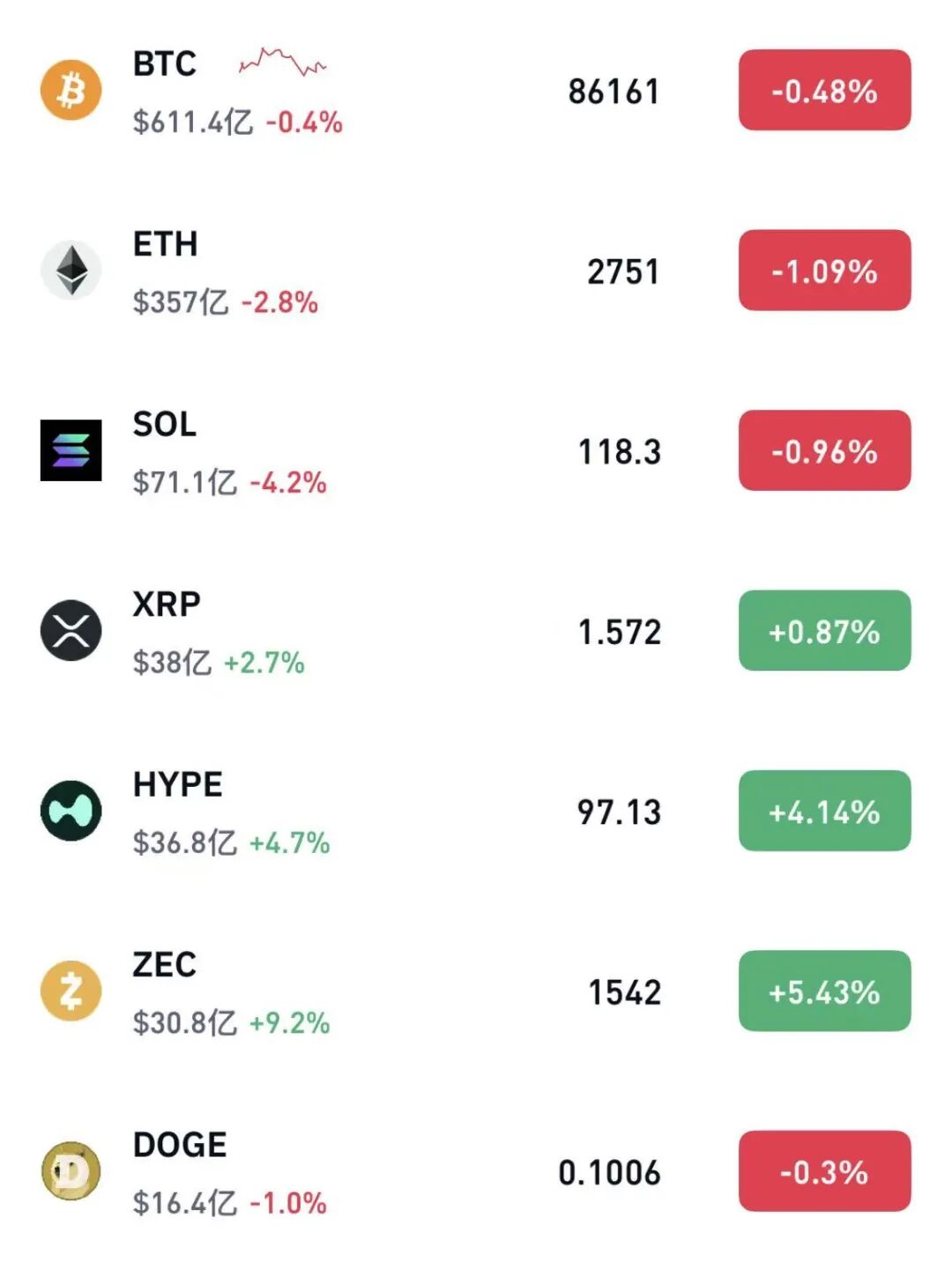
Task: Open the HYPE teal logo icon
Action: coord(71,811)
